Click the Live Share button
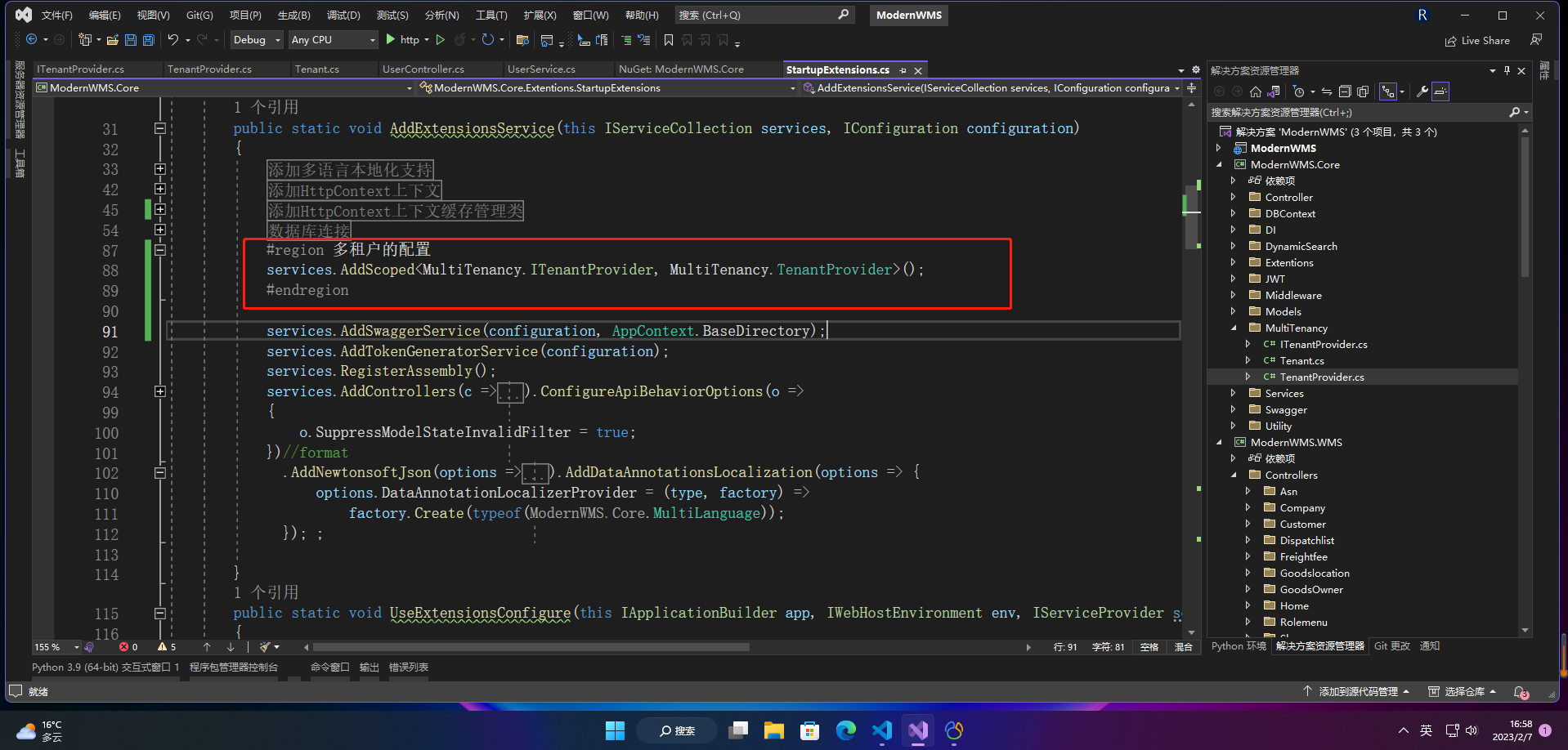Viewport: 1568px width, 750px height. (x=1477, y=40)
